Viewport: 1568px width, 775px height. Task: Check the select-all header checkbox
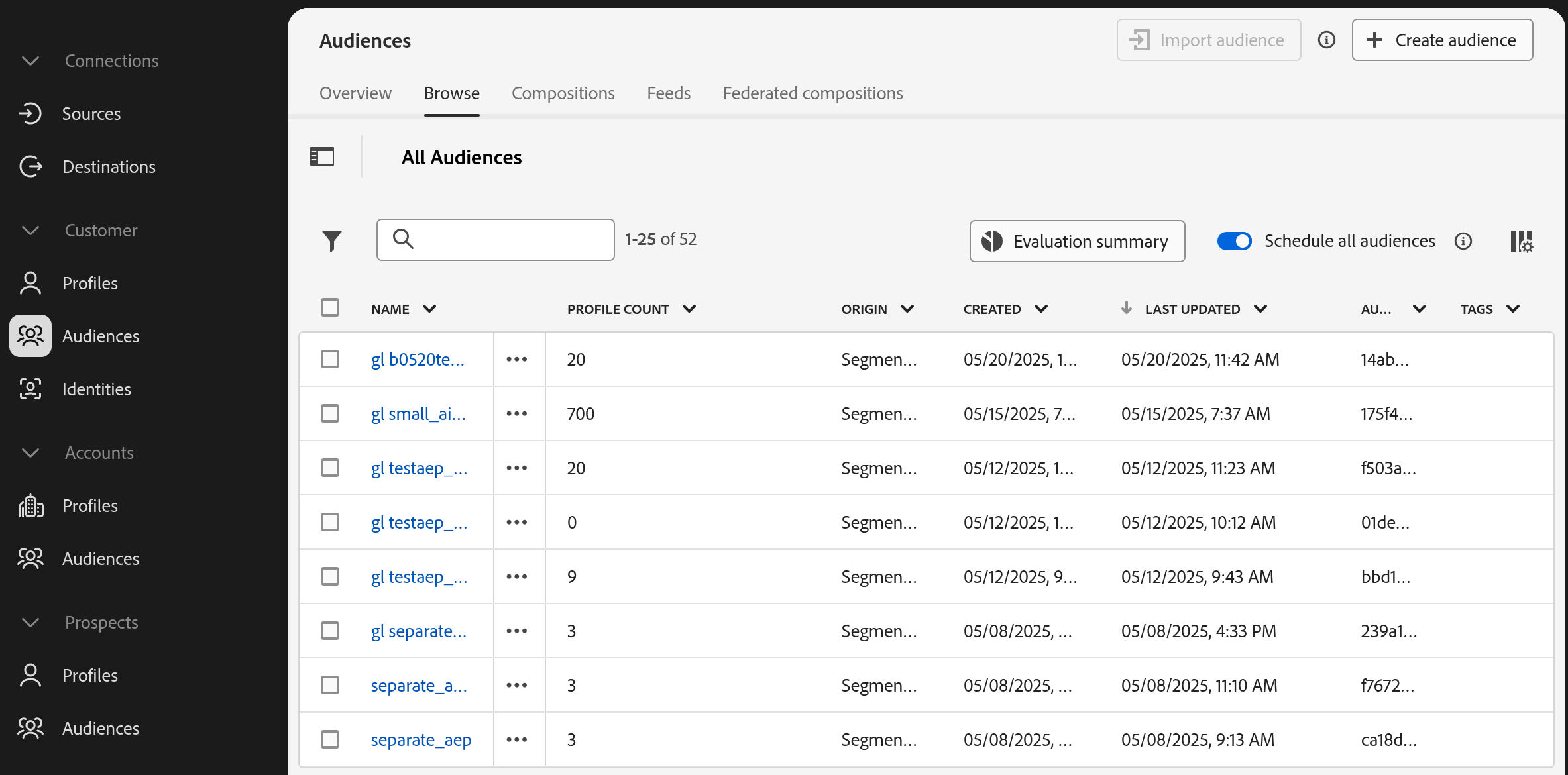pyautogui.click(x=330, y=308)
